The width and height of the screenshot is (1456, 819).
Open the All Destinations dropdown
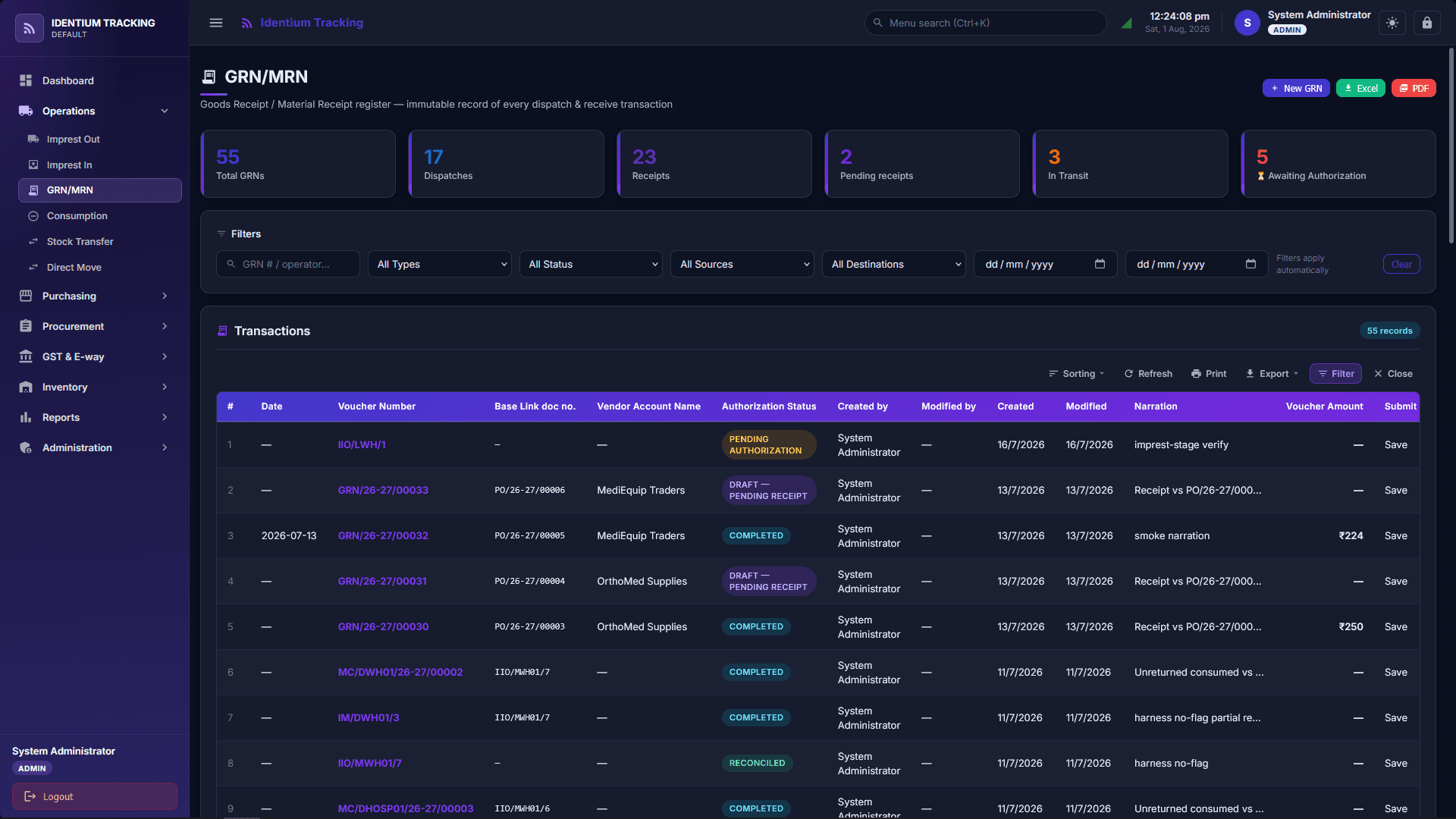click(894, 264)
